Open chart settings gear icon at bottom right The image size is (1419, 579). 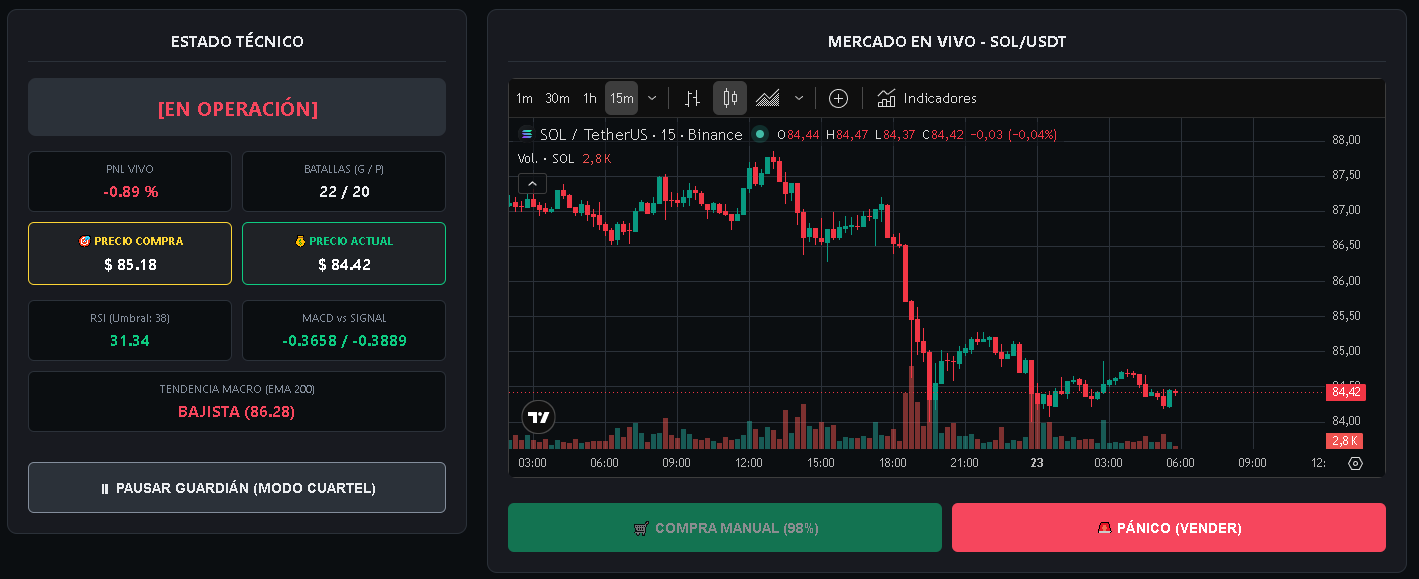[1355, 463]
